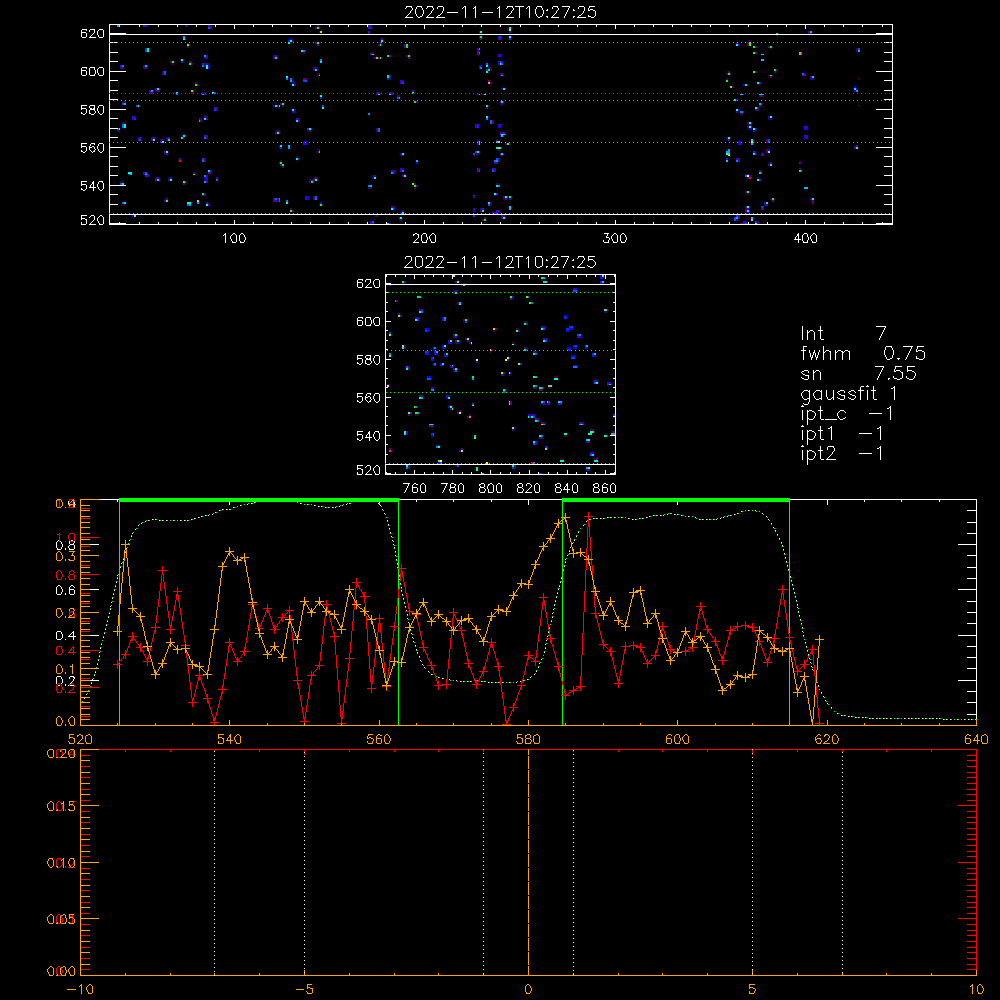Click the 'gaussfit 1' label
This screenshot has height=1000, width=1000.
(849, 393)
